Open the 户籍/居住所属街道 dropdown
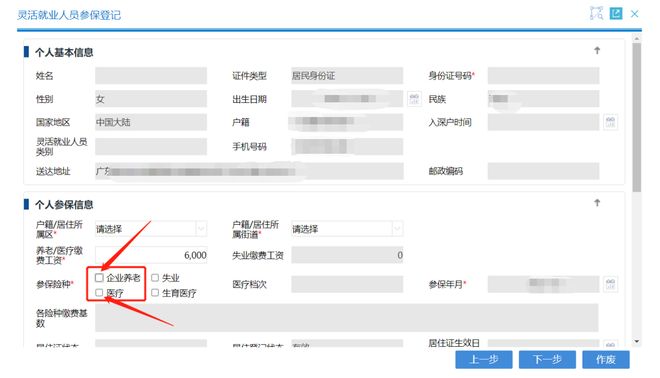The width and height of the screenshot is (660, 378). (x=347, y=229)
